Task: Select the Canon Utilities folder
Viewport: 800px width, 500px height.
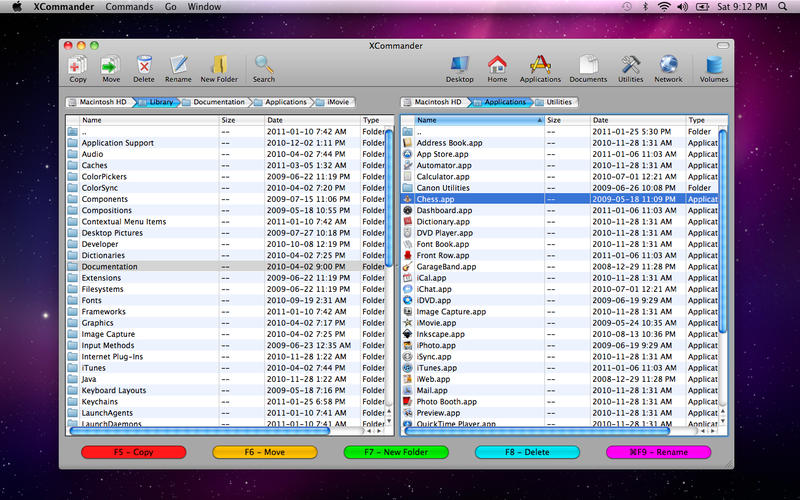Action: coord(560,188)
